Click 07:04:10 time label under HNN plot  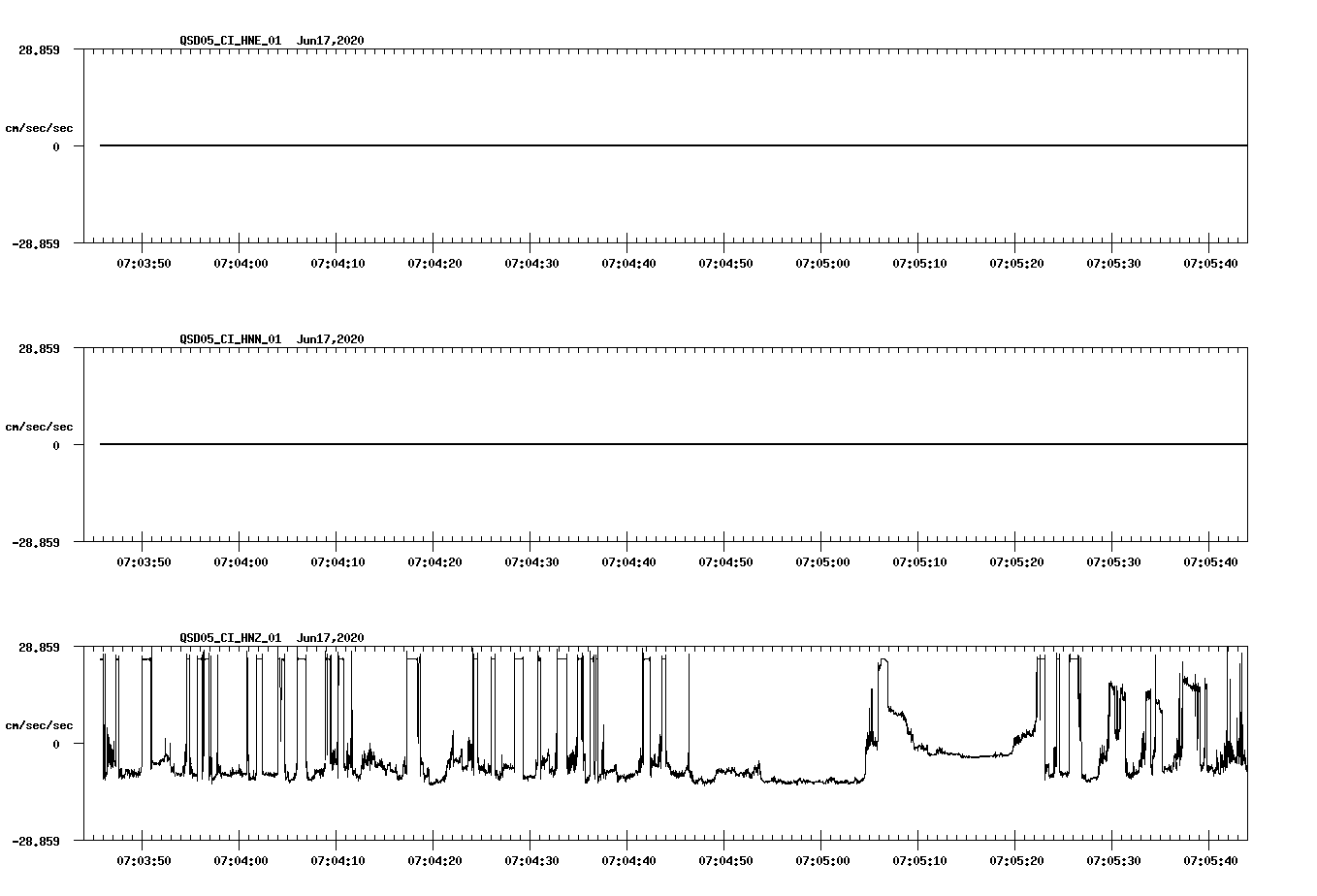pyautogui.click(x=337, y=562)
